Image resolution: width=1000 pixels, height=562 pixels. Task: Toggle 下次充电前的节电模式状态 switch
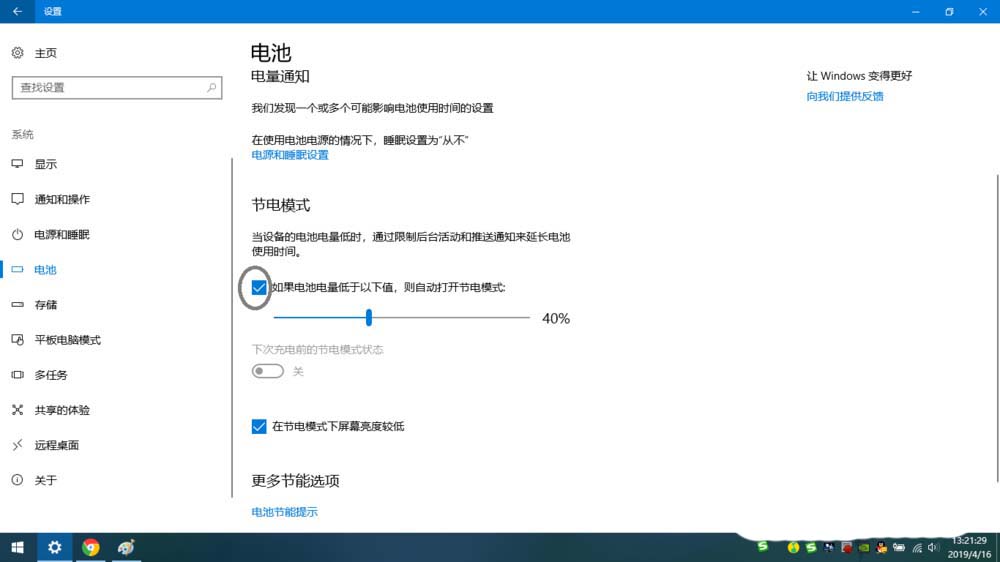(x=267, y=371)
